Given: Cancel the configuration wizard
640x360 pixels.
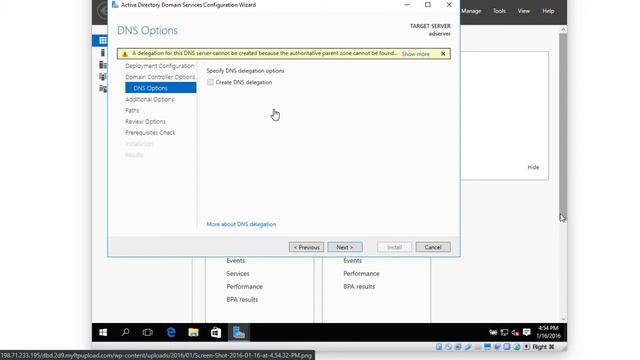Looking at the screenshot, I should pyautogui.click(x=433, y=247).
